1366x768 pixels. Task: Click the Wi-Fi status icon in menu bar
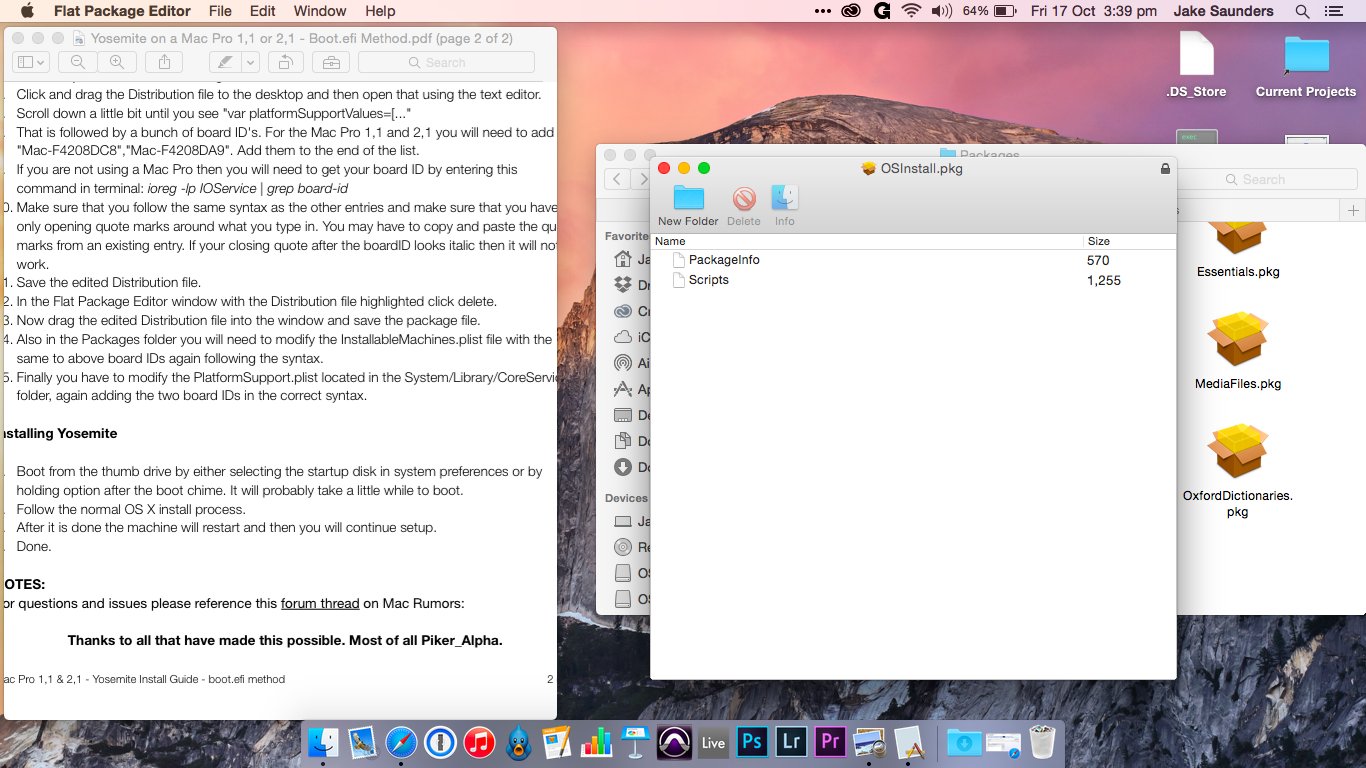point(910,11)
